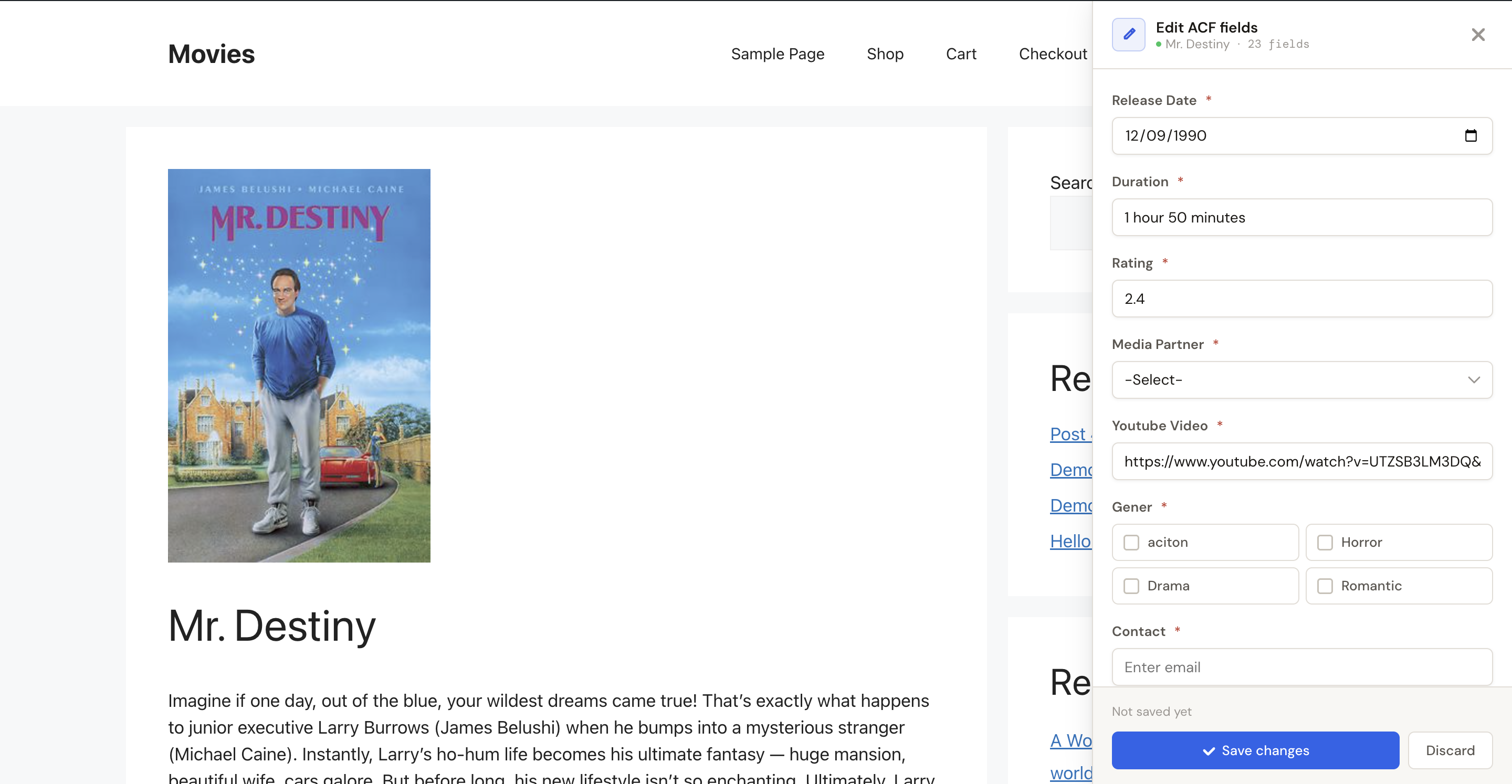This screenshot has width=1512, height=784.
Task: Open the calendar picker for Release Date
Action: pos(1471,135)
